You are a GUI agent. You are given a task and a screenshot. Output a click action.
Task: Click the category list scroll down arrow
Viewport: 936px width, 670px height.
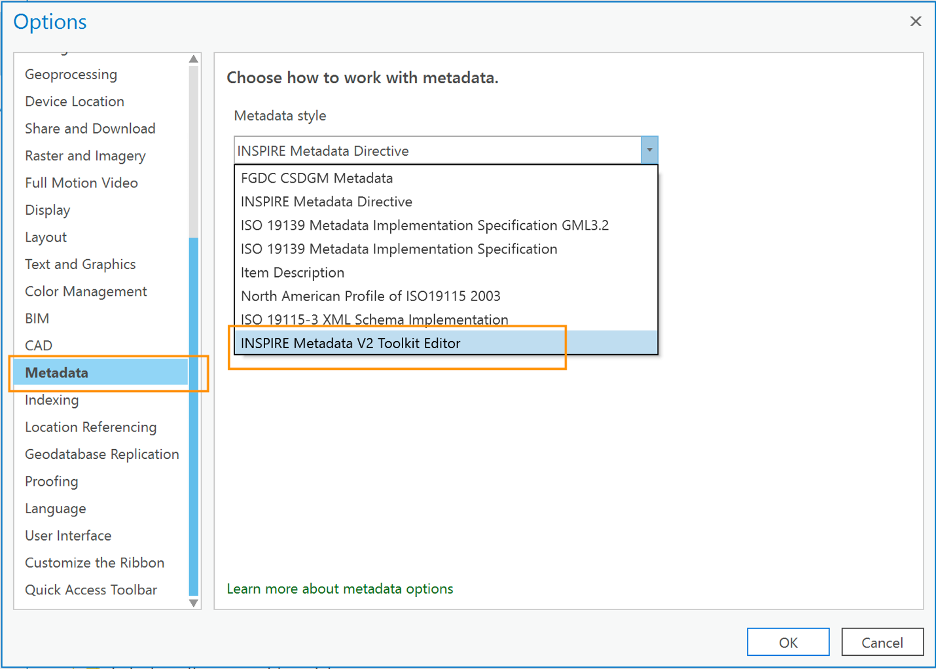point(193,603)
